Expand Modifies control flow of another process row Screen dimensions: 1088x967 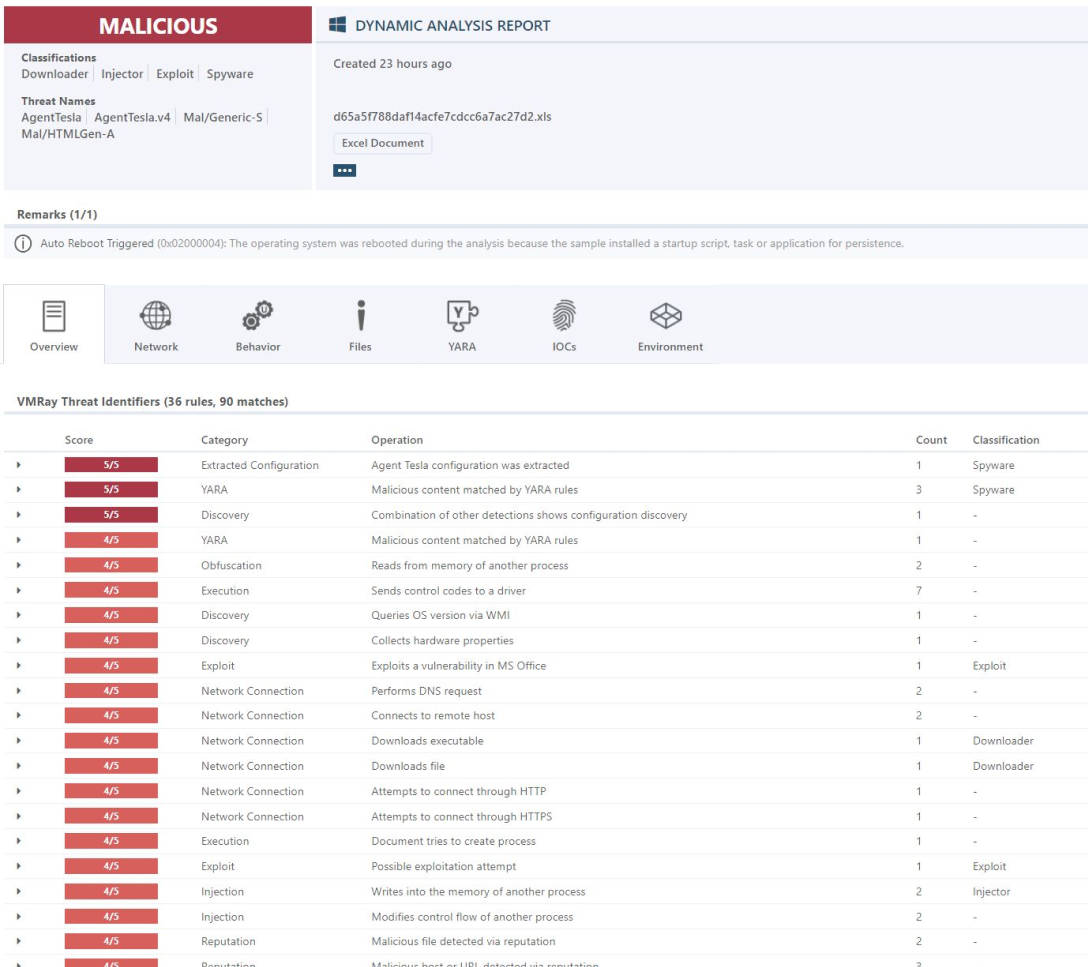[19, 916]
